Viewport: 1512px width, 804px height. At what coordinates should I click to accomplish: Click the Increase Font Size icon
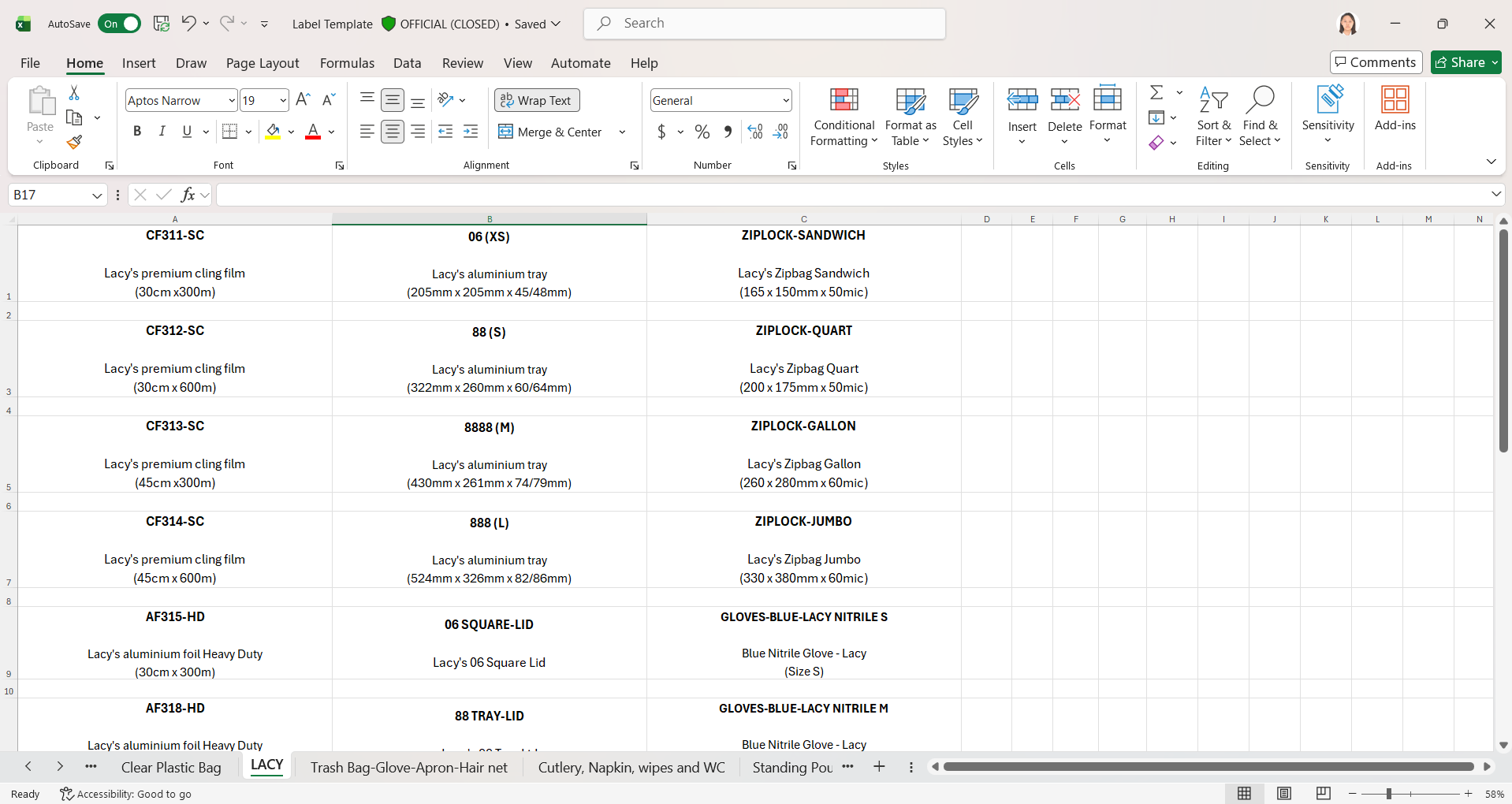[x=303, y=100]
